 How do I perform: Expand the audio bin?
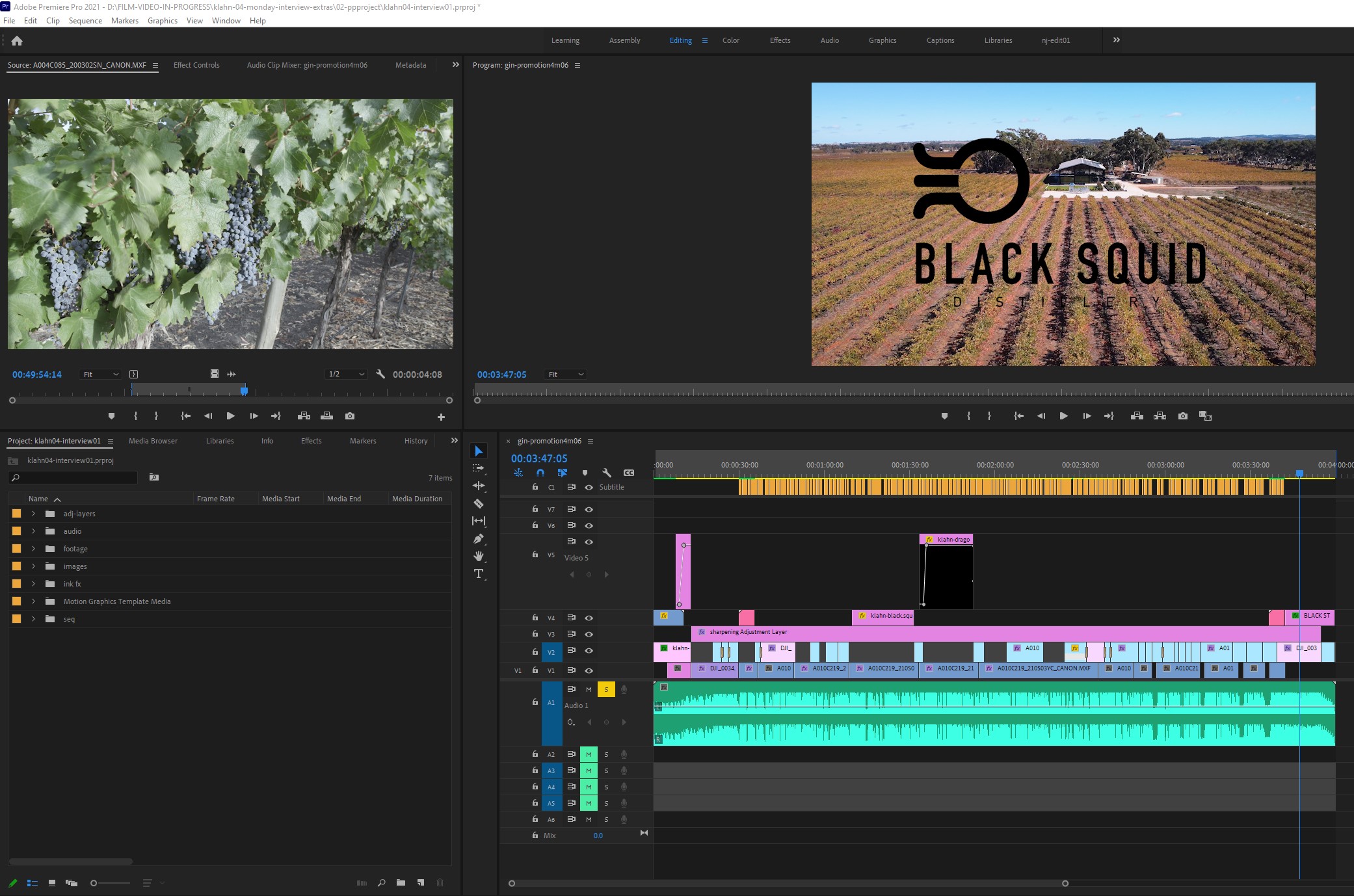pyautogui.click(x=33, y=531)
